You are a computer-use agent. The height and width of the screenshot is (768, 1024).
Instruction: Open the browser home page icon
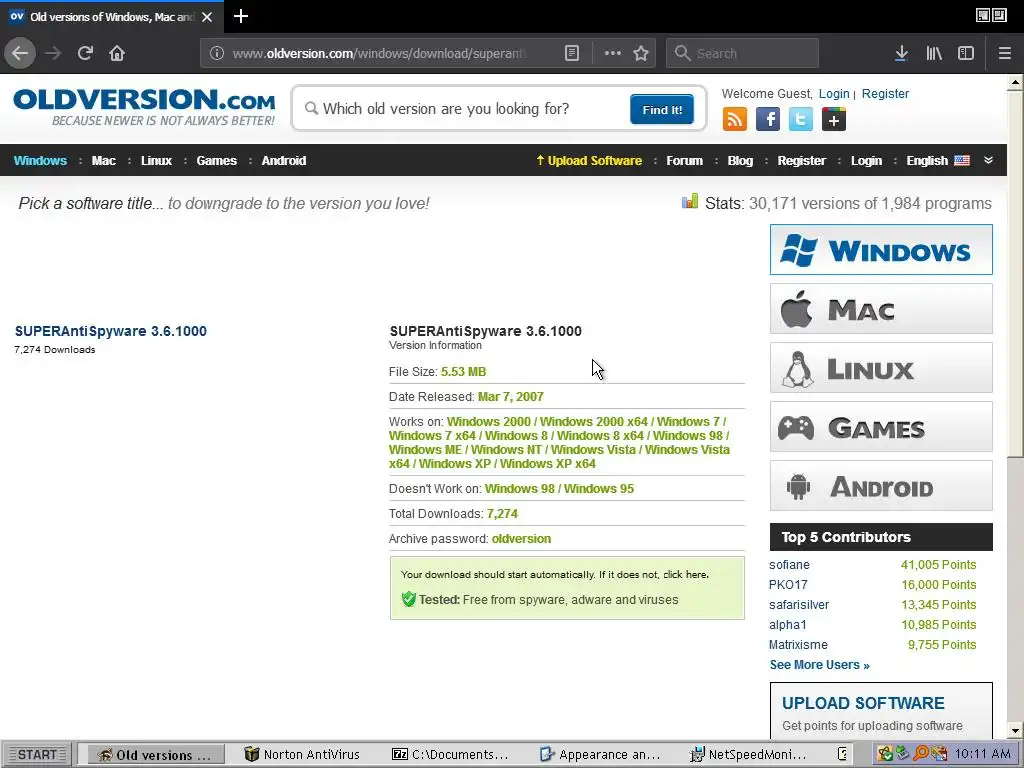point(117,53)
